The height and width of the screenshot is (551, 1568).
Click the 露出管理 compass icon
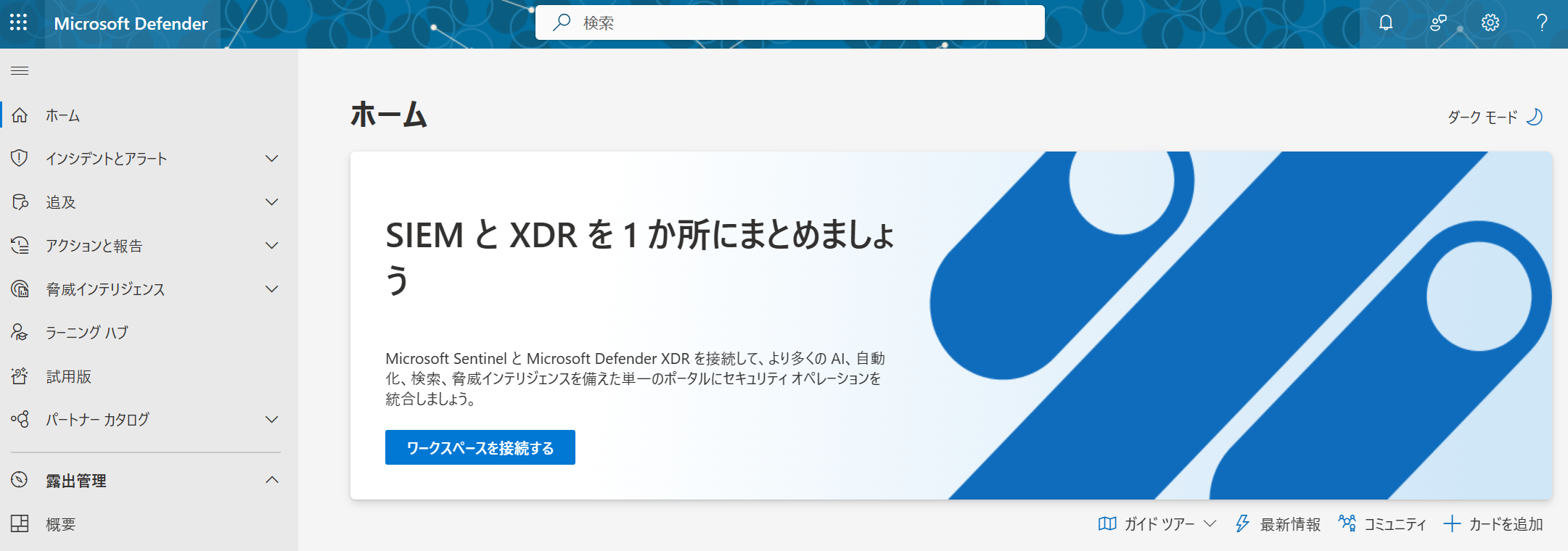[20, 480]
